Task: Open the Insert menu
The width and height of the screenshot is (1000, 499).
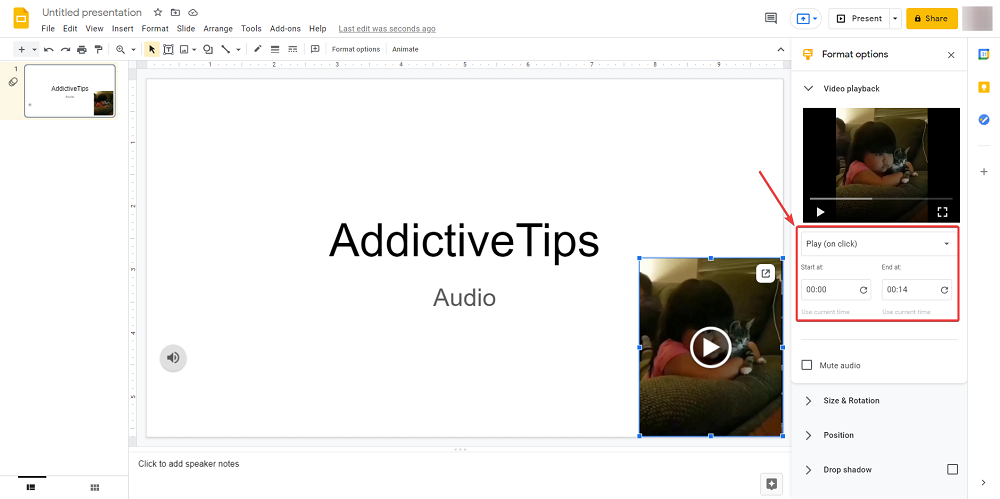Action: (123, 29)
